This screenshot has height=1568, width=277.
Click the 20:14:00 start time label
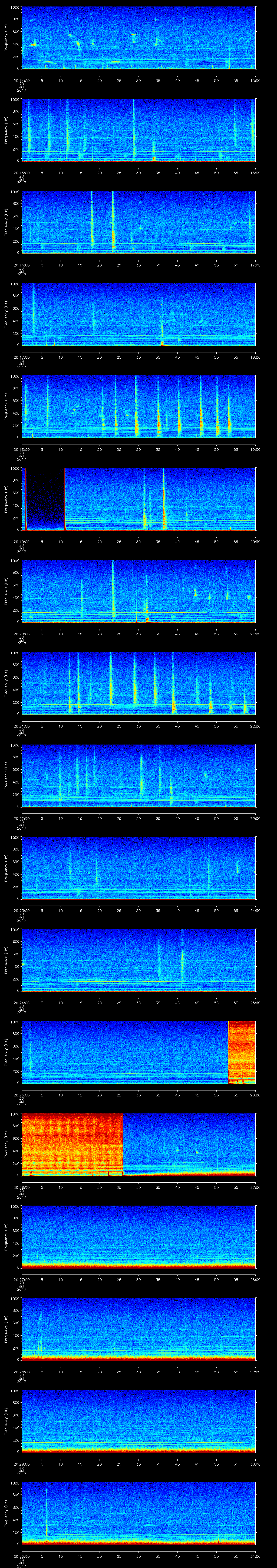coord(21,80)
